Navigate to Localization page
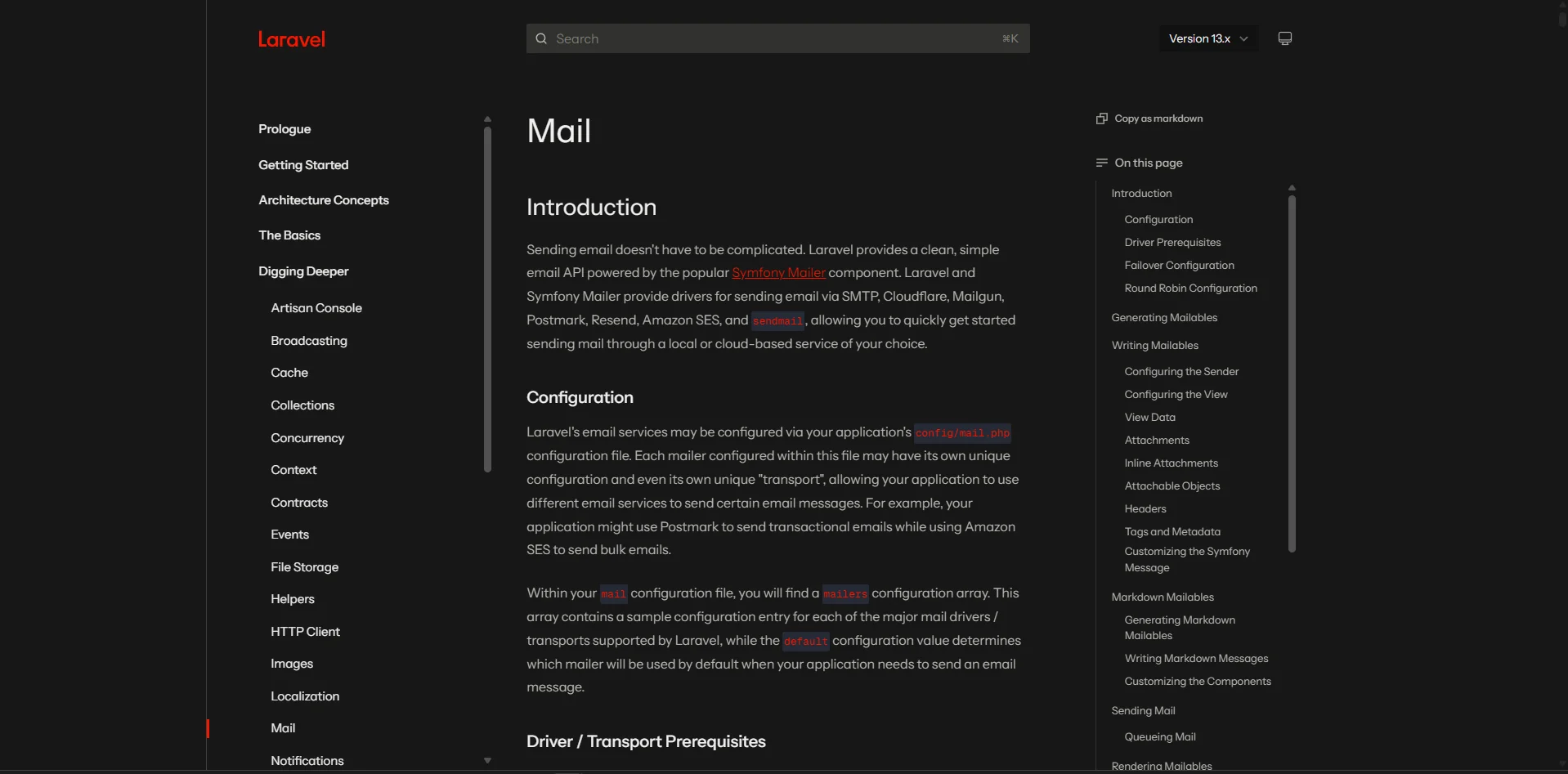Screen dimensions: 1568x774 pos(305,696)
